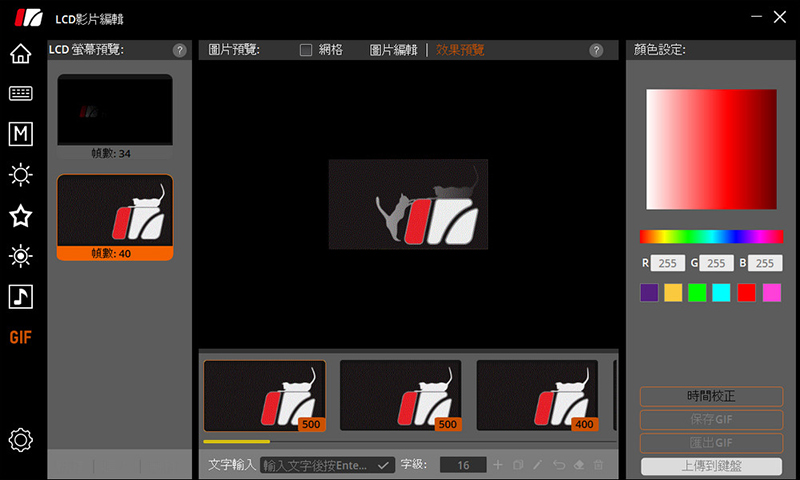Select second frame thumbnail labeled 500
The height and width of the screenshot is (480, 800).
(x=401, y=396)
